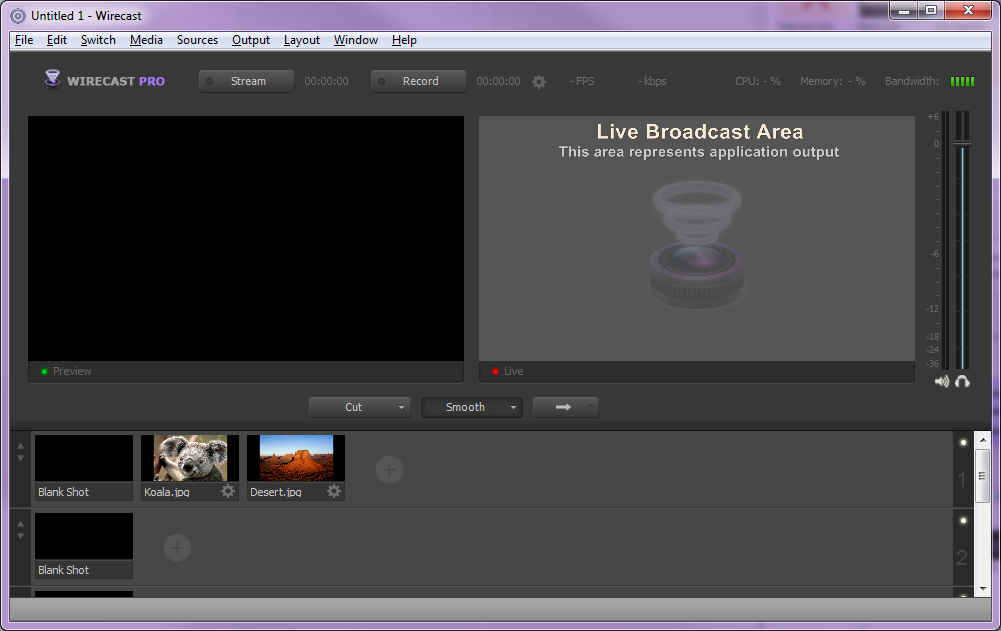Select the Koala.jpg shot thumbnail
This screenshot has width=1001, height=631.
[x=190, y=458]
